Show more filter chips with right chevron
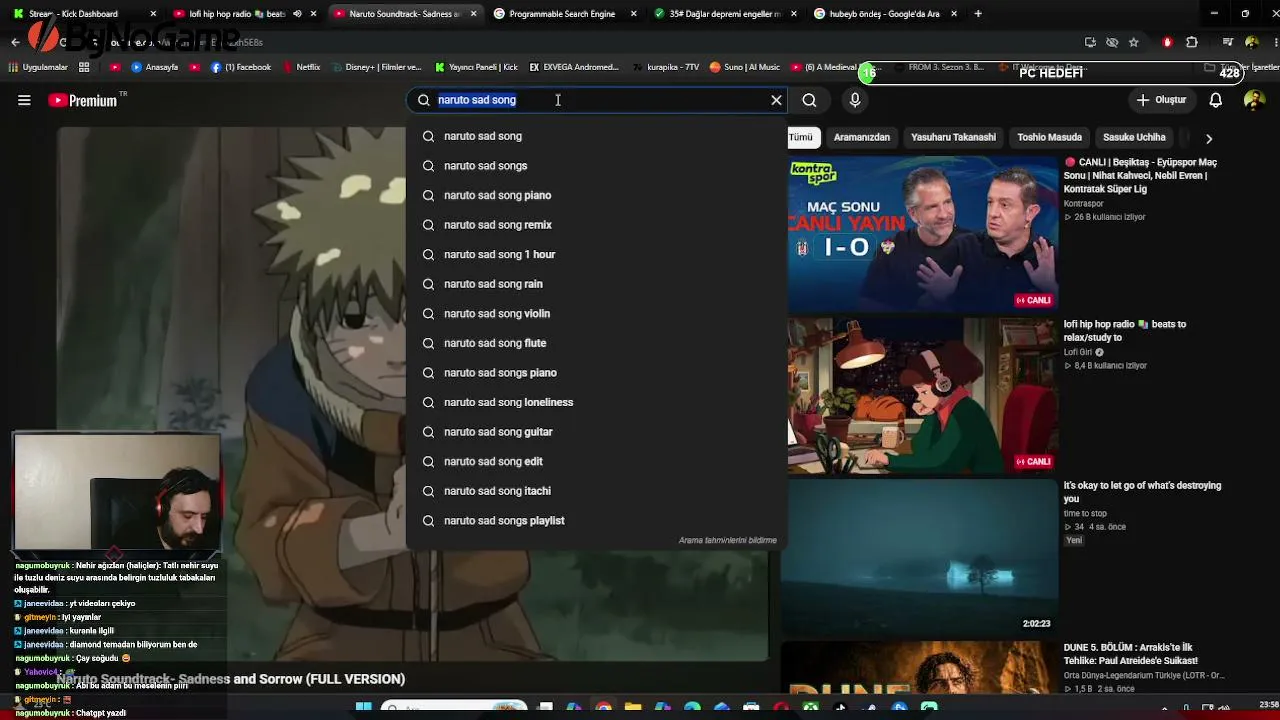The image size is (1280, 720). (x=1208, y=138)
